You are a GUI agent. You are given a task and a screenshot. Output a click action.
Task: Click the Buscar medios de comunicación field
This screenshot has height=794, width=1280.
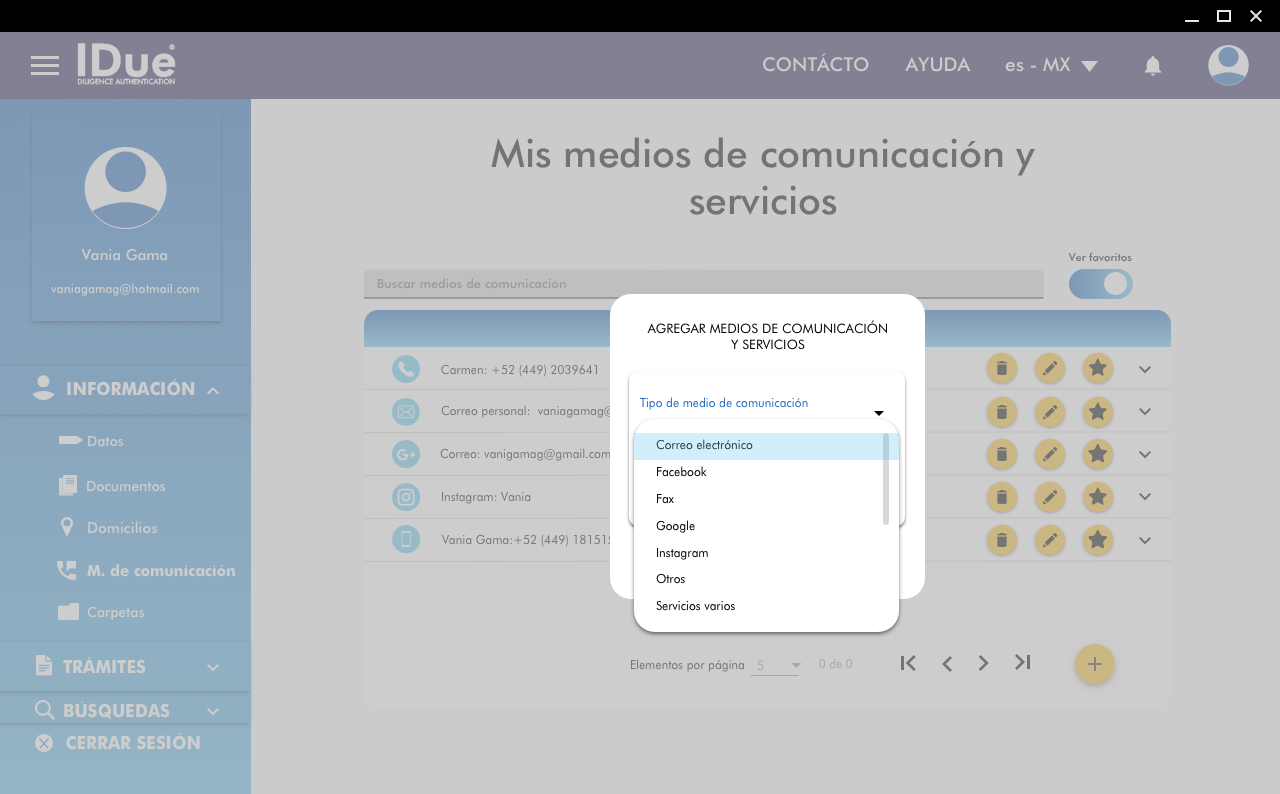702,284
